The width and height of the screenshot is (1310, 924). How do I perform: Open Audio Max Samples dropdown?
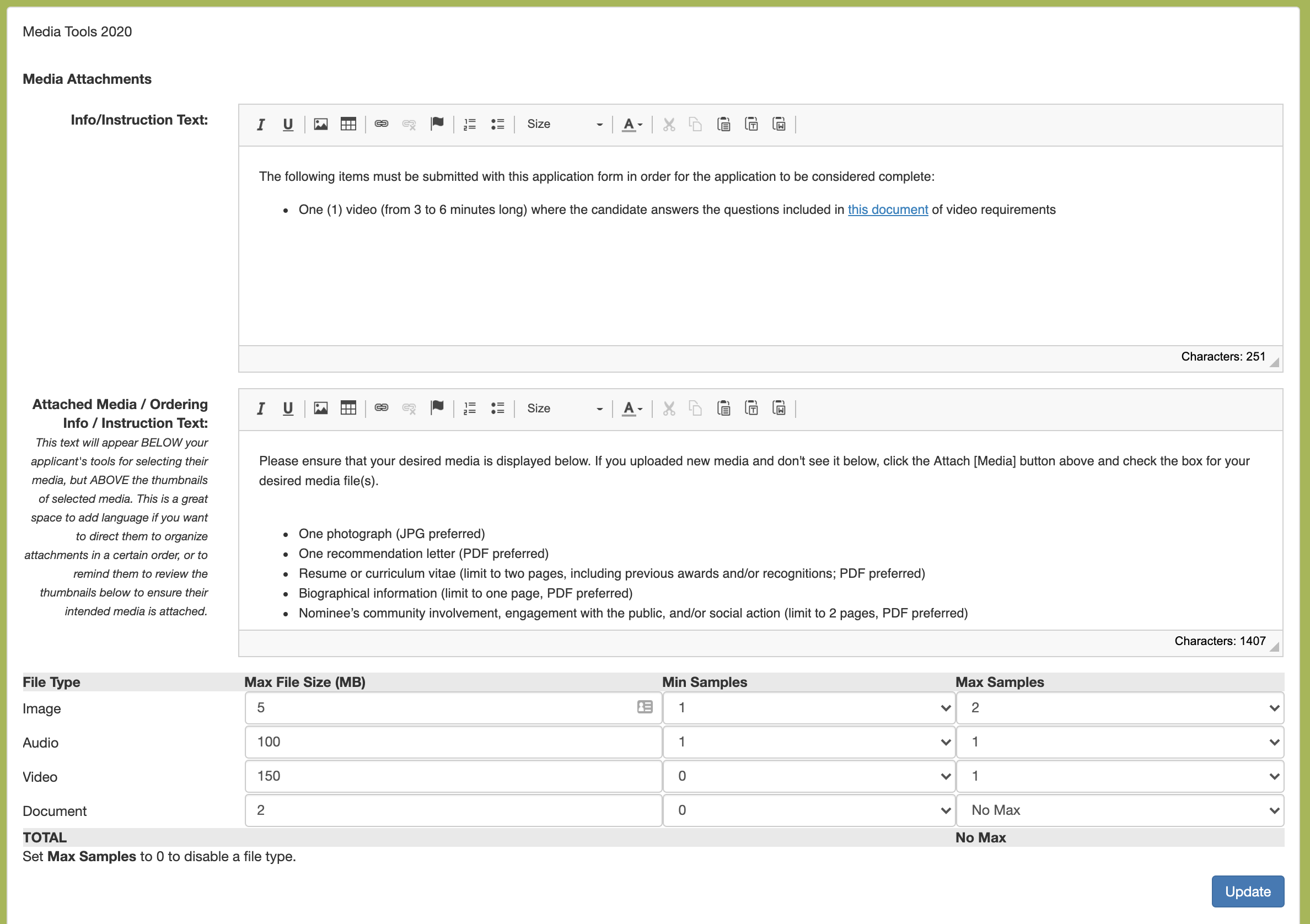pyautogui.click(x=1120, y=742)
